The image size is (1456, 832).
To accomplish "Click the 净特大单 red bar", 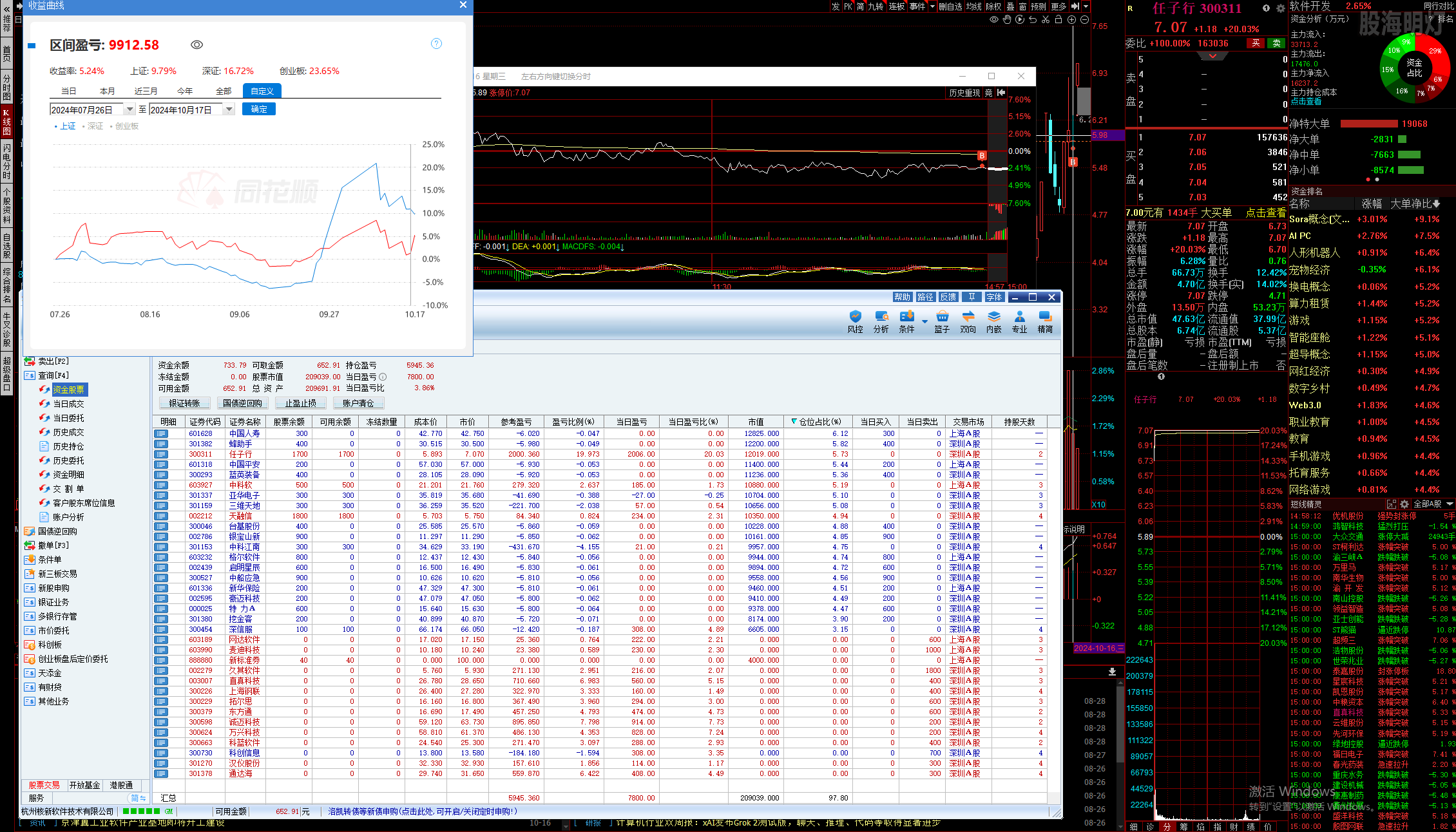I will (x=1369, y=124).
